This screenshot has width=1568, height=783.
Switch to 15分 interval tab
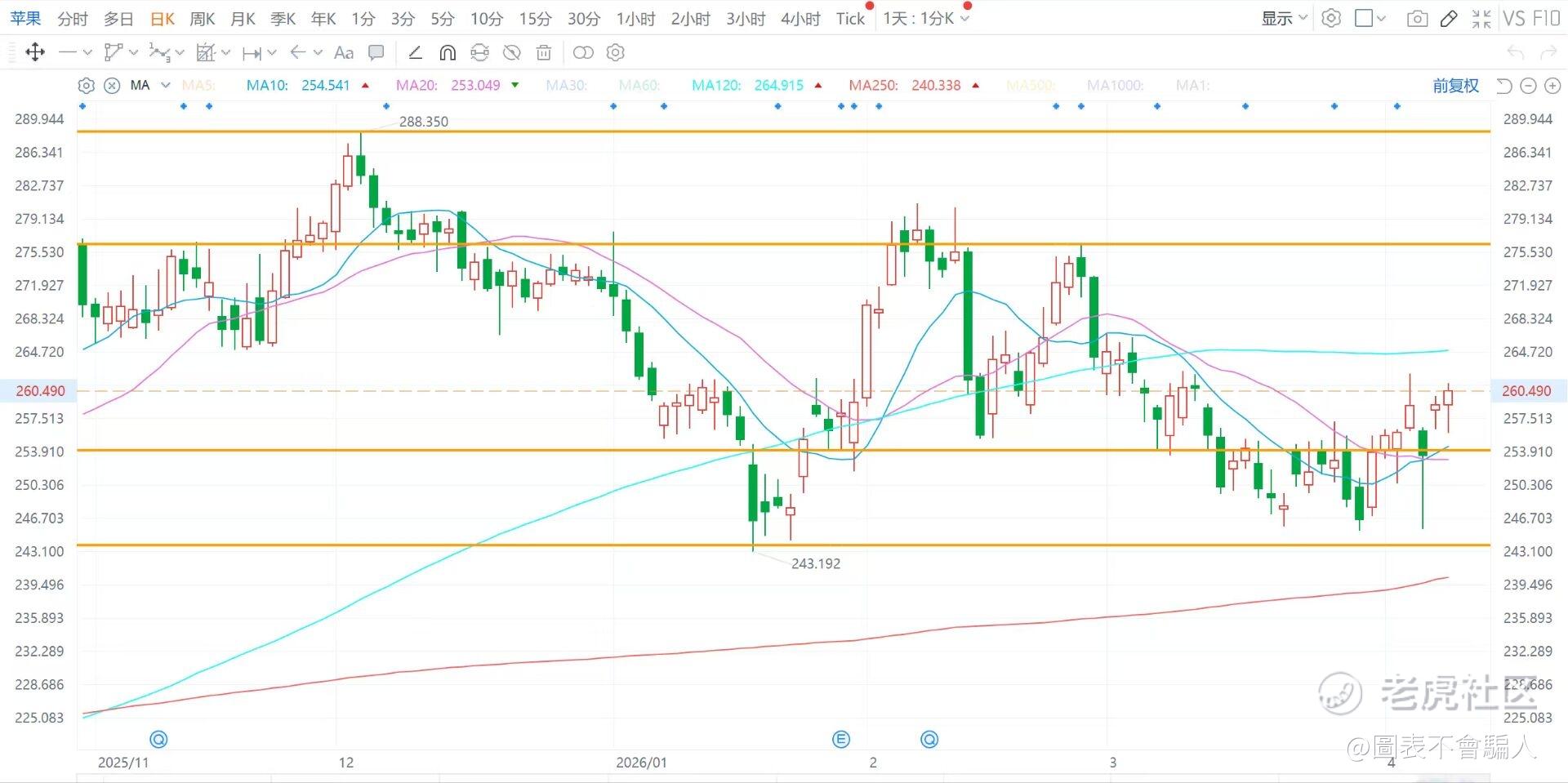pyautogui.click(x=536, y=18)
